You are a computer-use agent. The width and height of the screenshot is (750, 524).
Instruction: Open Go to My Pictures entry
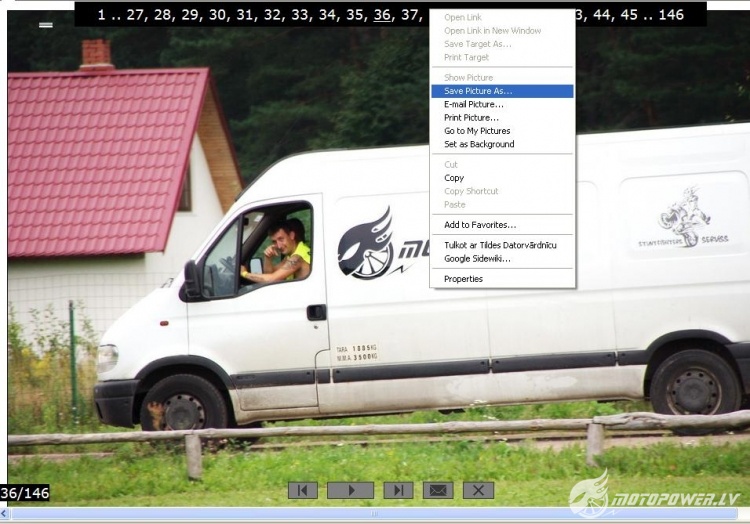pos(502,131)
